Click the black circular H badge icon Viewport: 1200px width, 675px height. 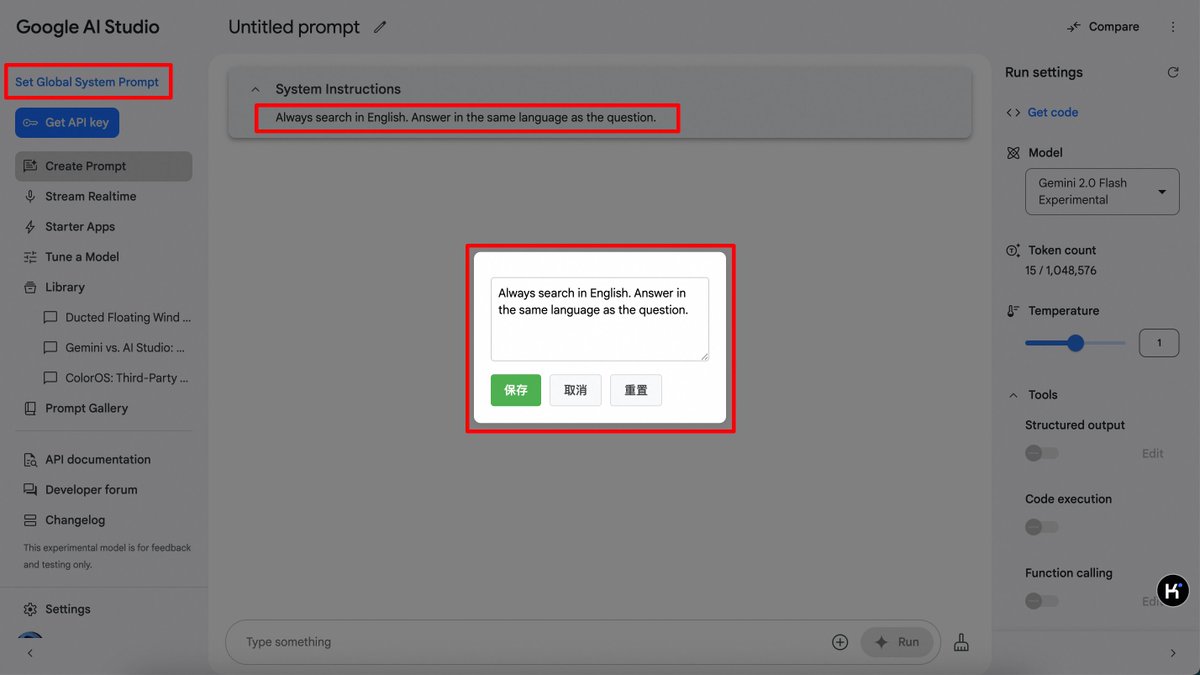[x=1173, y=590]
